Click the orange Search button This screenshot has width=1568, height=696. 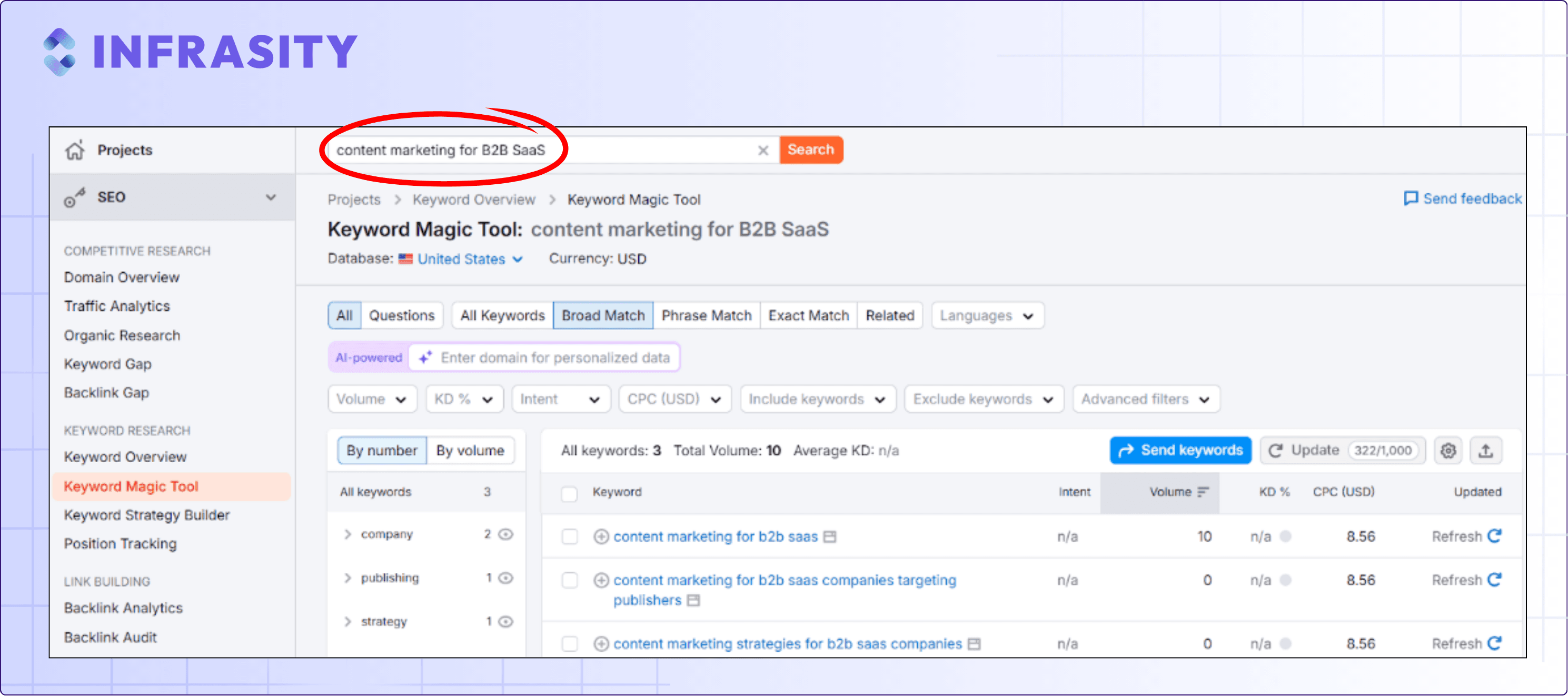(811, 150)
